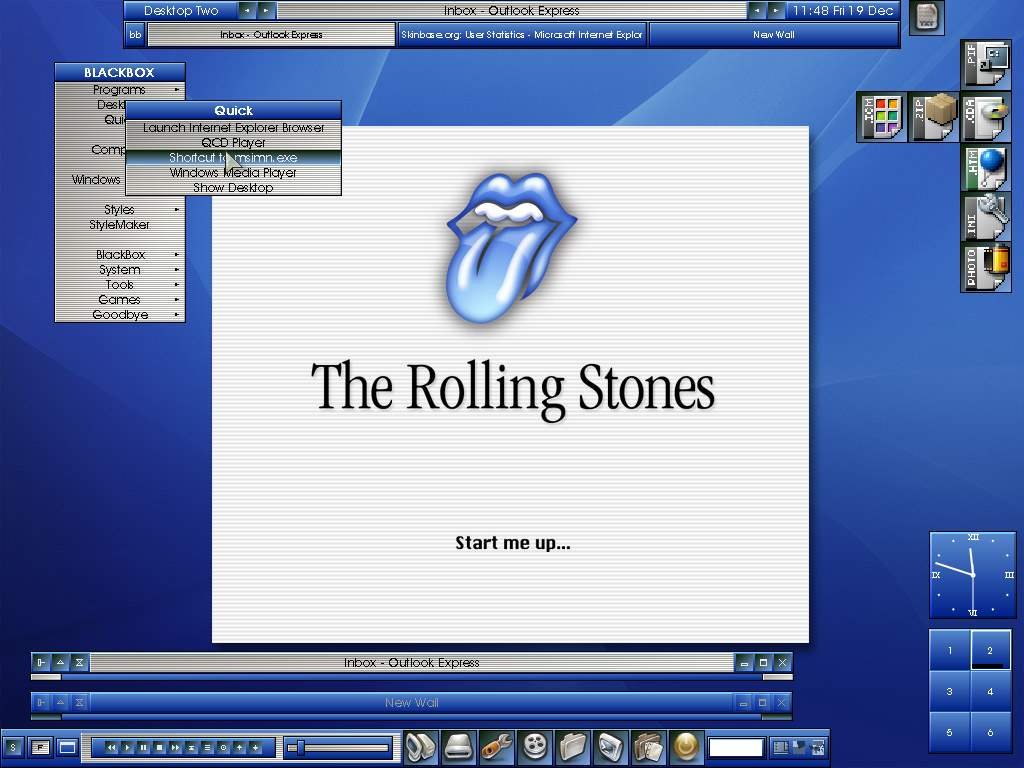Click the up-arrow button on Inbox title bar
This screenshot has height=768, width=1024.
(x=60, y=663)
